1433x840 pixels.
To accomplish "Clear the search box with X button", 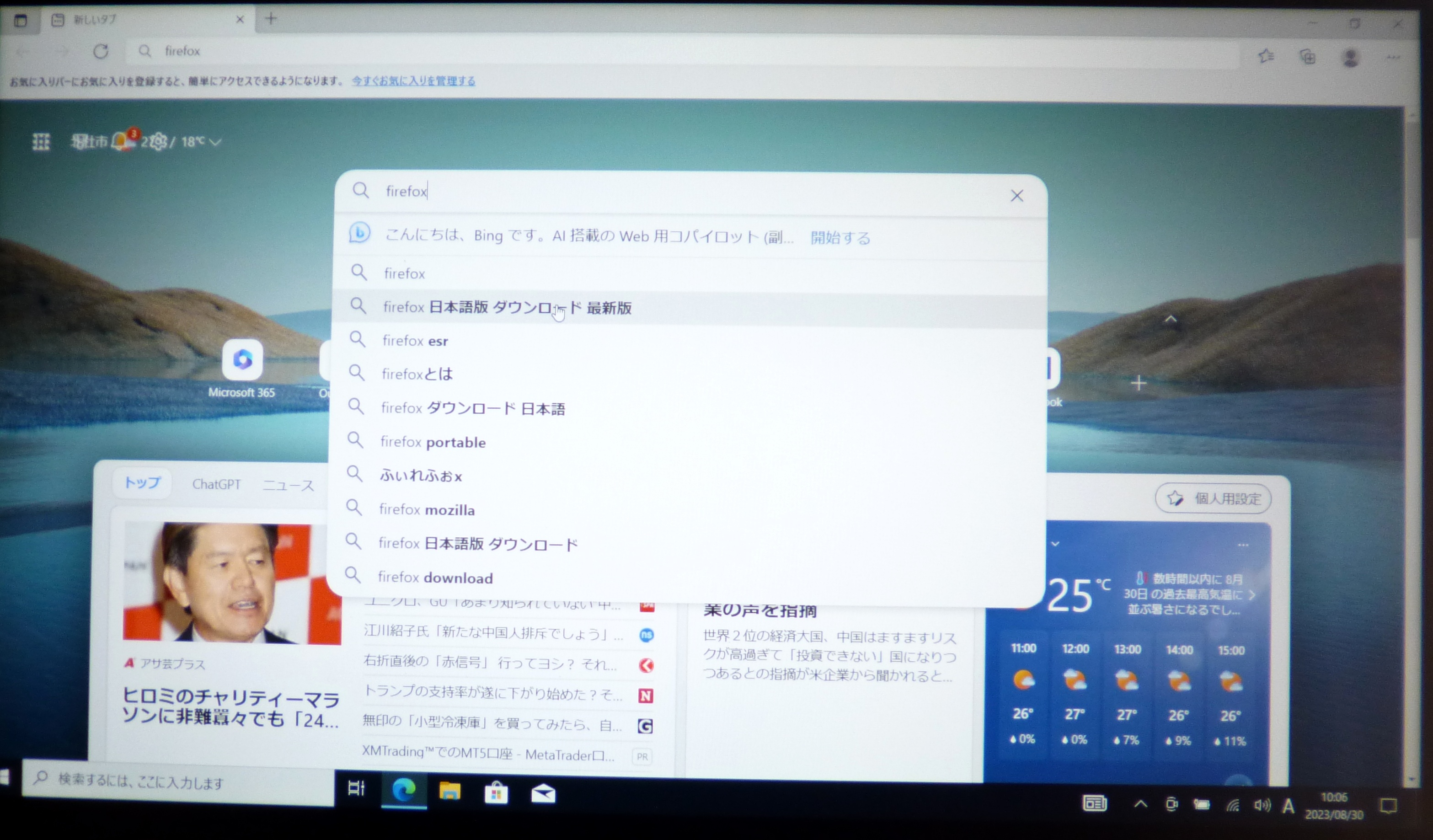I will 1017,196.
